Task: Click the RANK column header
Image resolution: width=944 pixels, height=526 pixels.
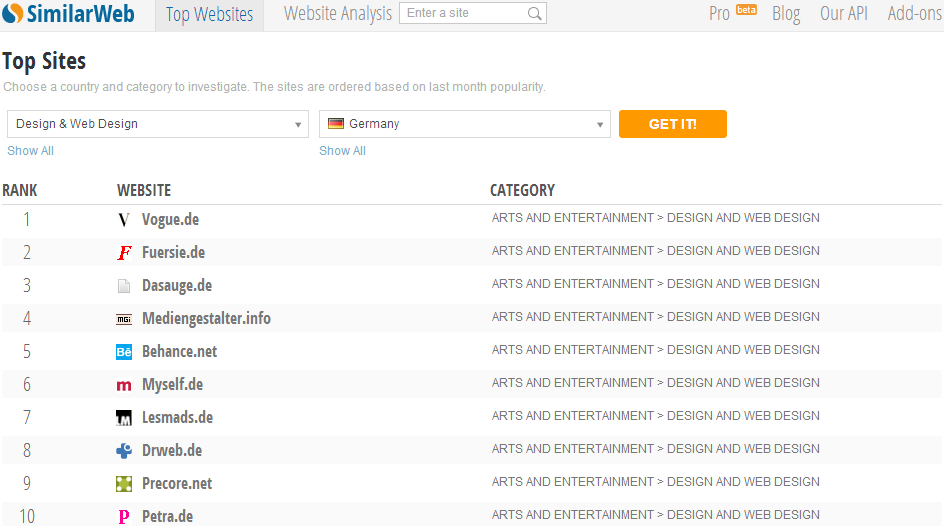Action: click(x=20, y=191)
